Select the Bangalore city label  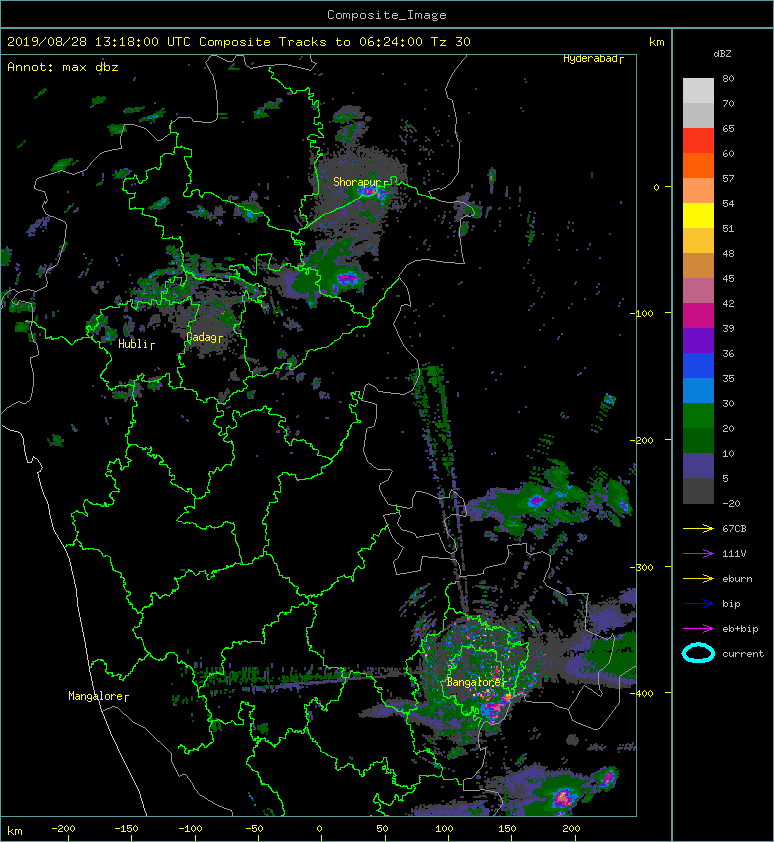point(474,682)
